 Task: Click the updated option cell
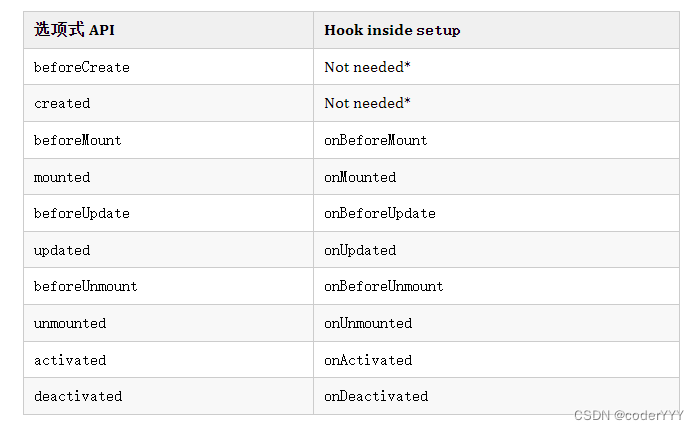62,250
